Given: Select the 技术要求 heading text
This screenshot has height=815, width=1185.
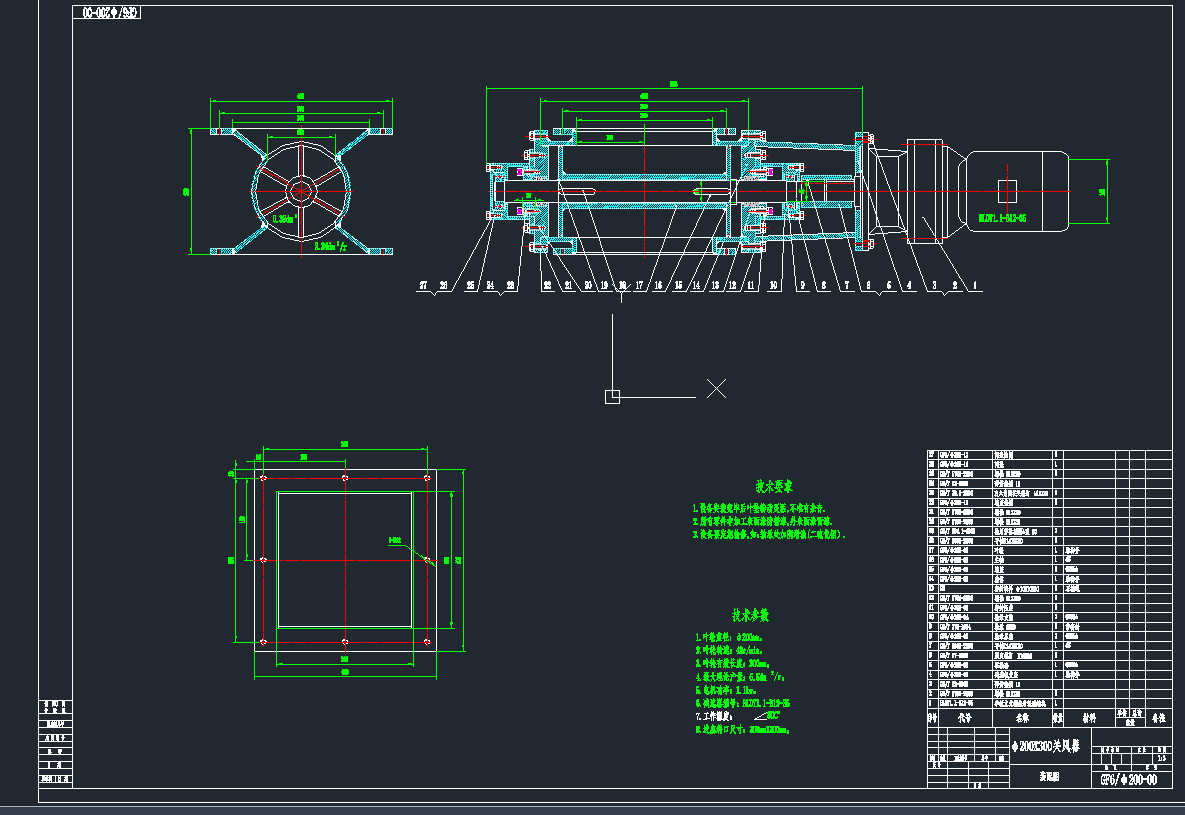Looking at the screenshot, I should pos(774,487).
